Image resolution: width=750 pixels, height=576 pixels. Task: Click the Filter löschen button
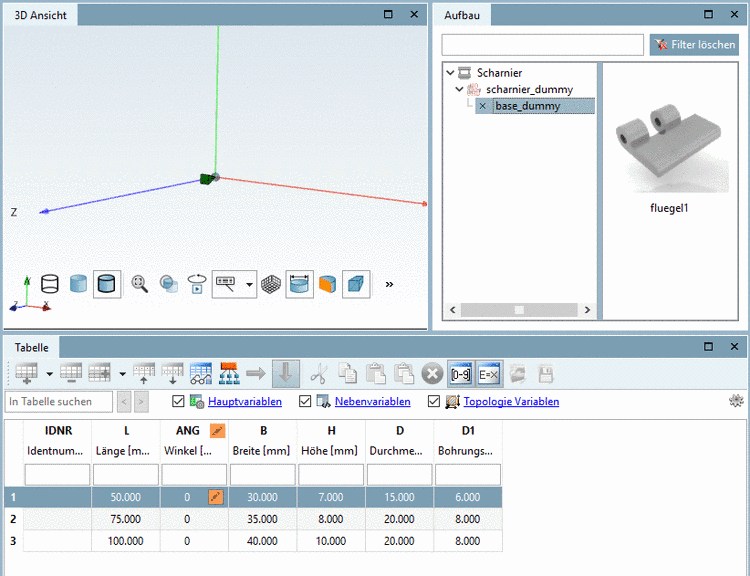pyautogui.click(x=694, y=45)
